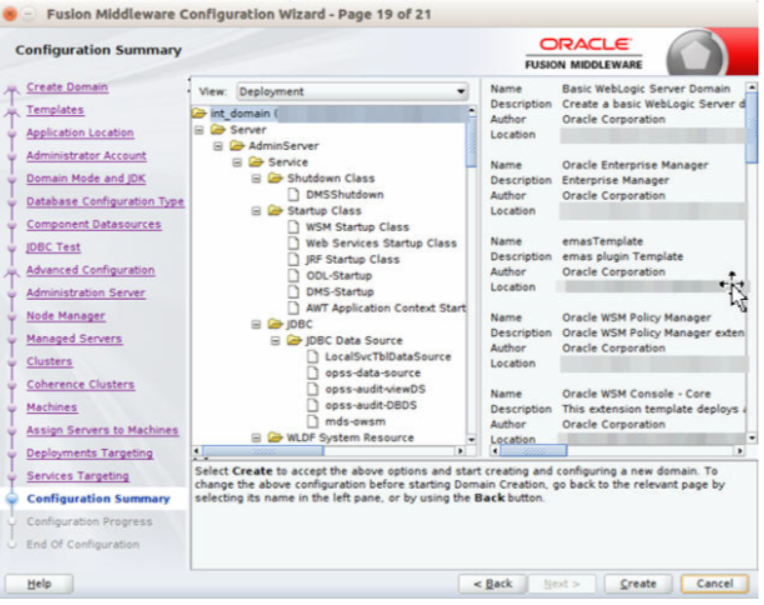Screen dimensions: 764x605
Task: Click the Cancel button
Action: [714, 584]
